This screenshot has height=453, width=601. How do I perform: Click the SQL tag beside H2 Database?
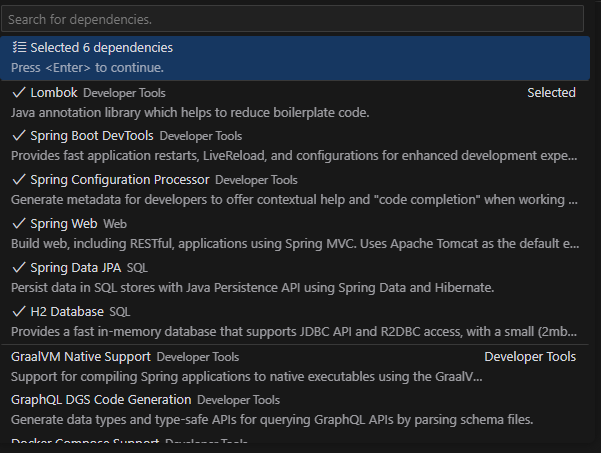pos(120,312)
